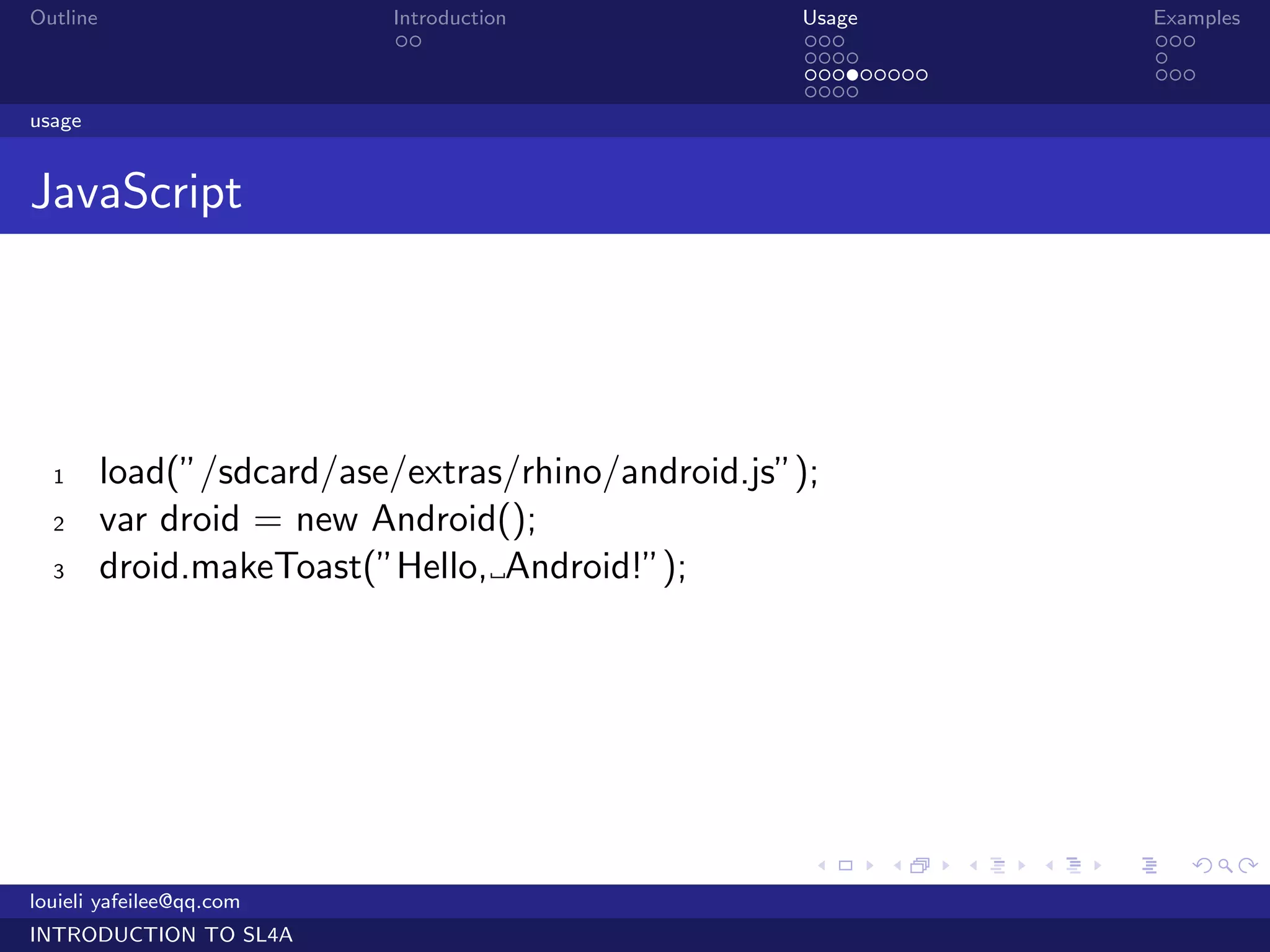Select first circle in Usage's bottom row
The image size is (1270, 952).
tap(810, 92)
